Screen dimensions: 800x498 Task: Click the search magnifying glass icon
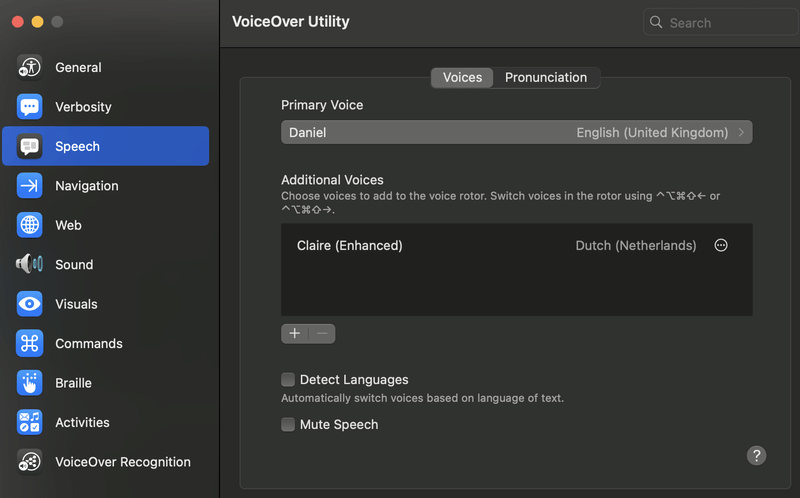tap(656, 22)
